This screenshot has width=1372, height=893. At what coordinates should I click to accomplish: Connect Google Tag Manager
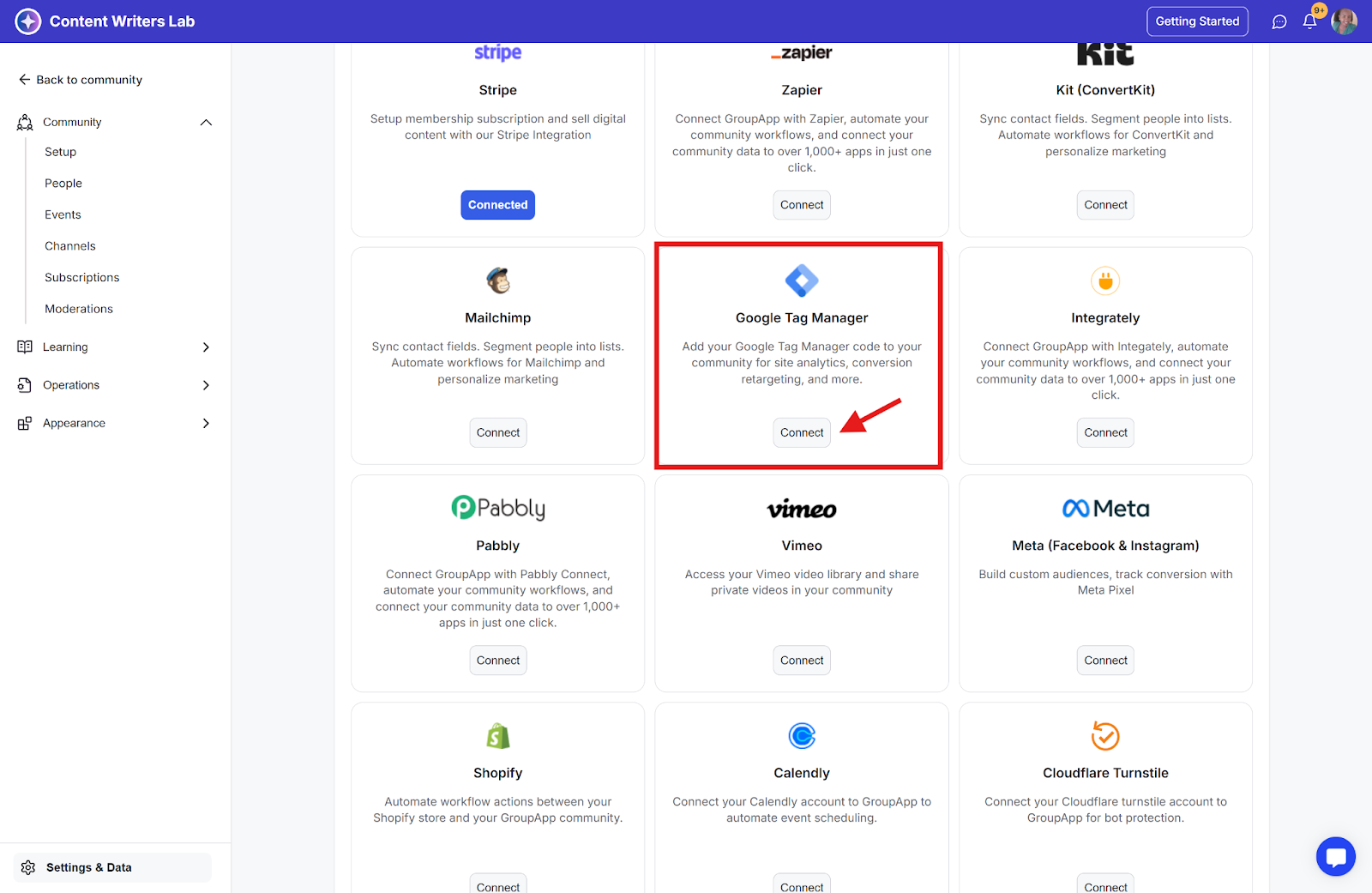tap(802, 433)
